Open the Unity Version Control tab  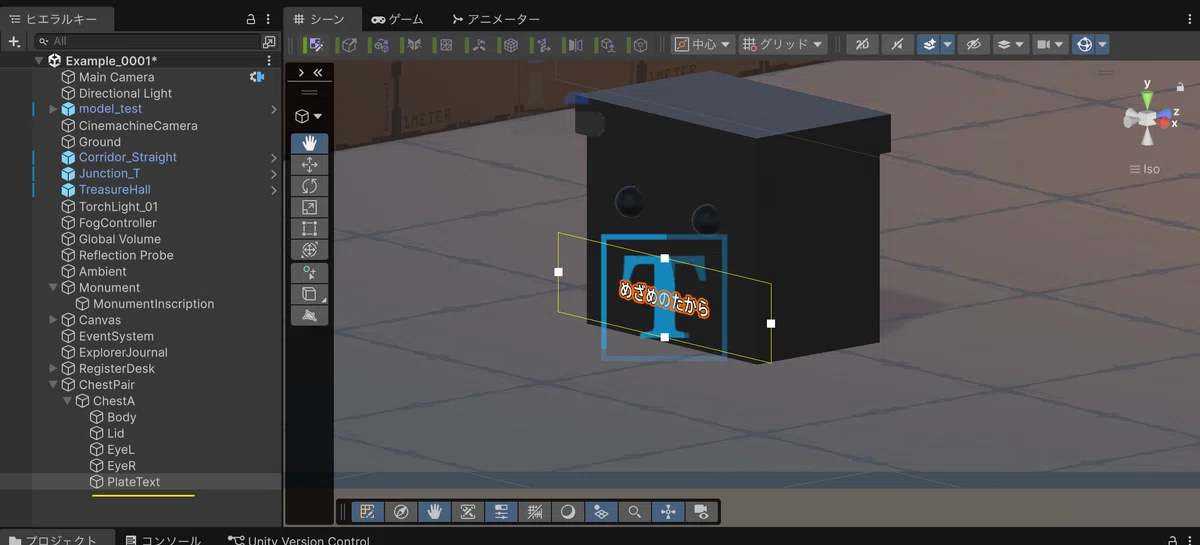299,541
